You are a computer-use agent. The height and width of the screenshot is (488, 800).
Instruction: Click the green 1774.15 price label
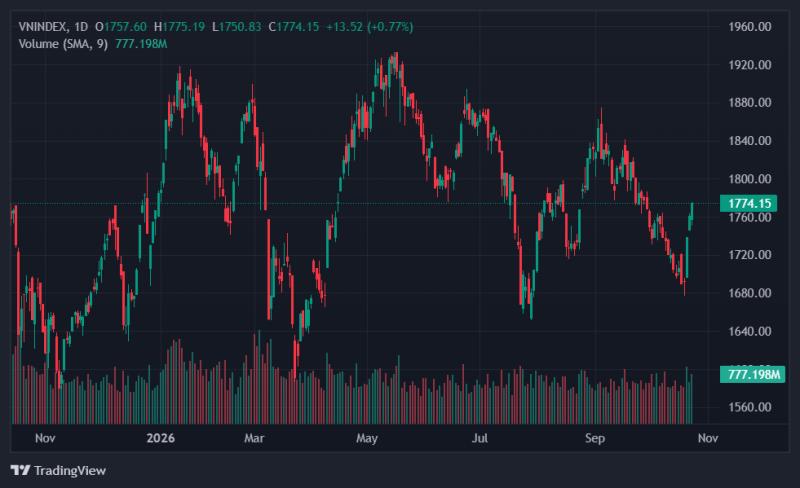[x=748, y=203]
